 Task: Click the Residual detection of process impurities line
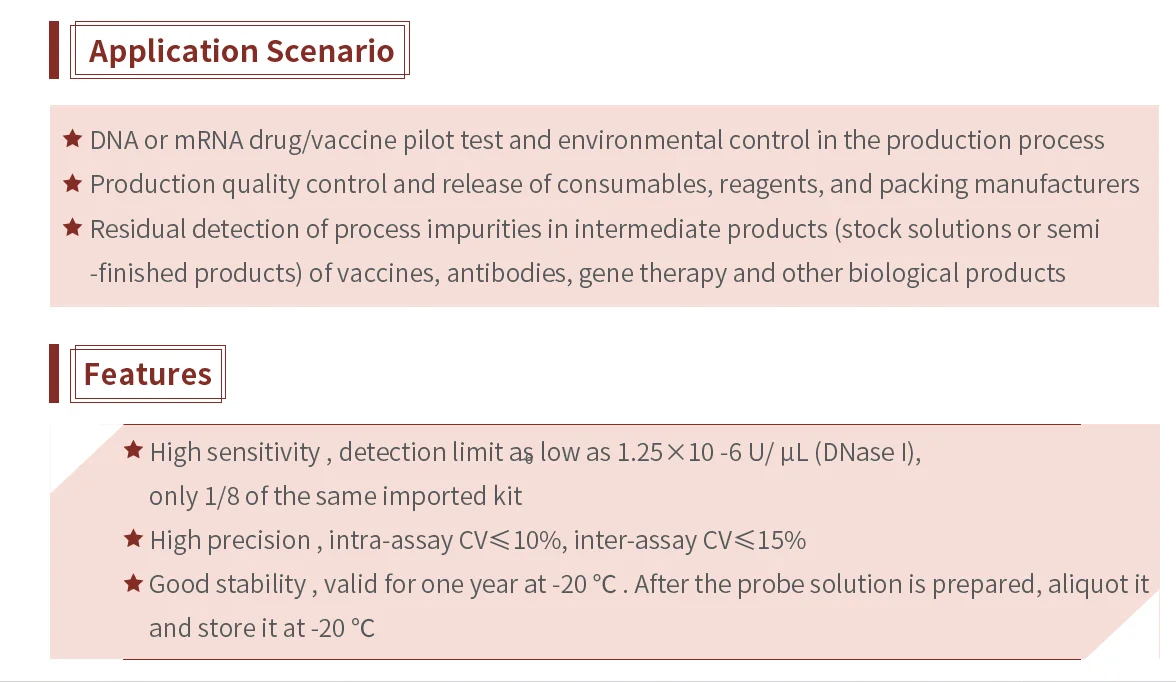coord(594,229)
